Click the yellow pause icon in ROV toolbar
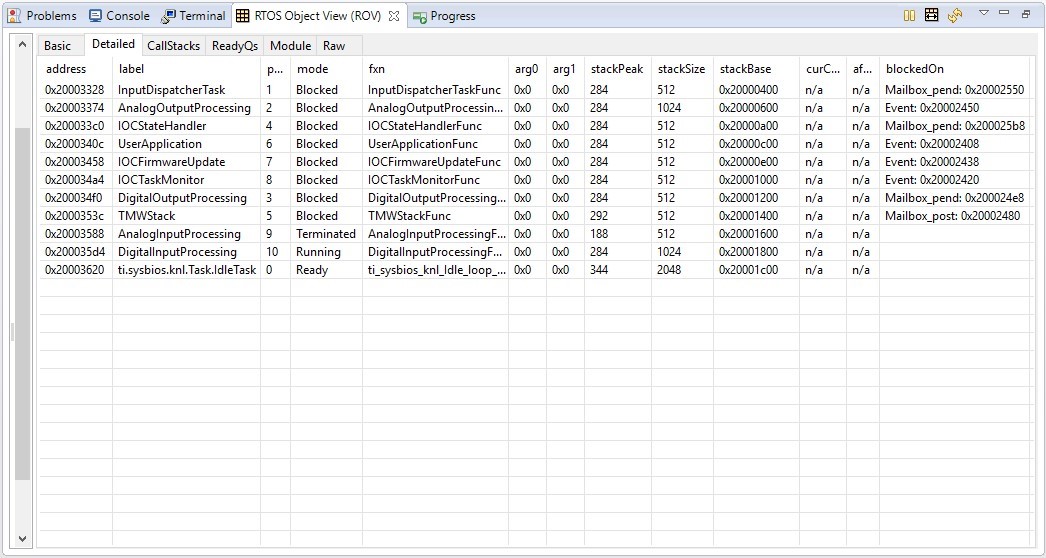This screenshot has height=558, width=1046. (x=909, y=15)
